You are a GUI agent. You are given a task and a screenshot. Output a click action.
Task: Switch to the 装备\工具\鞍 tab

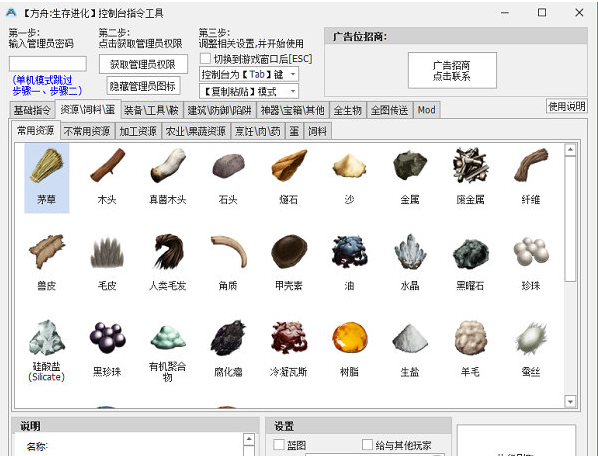point(151,111)
